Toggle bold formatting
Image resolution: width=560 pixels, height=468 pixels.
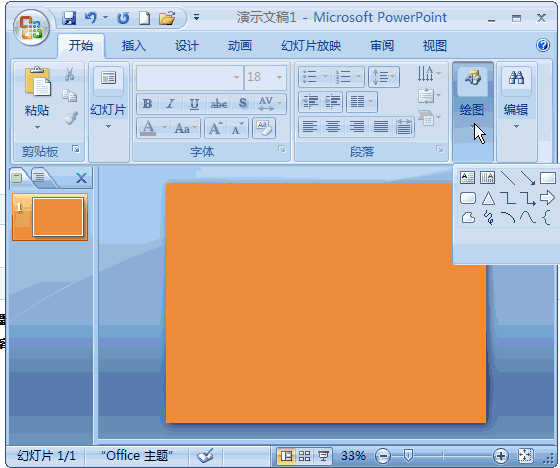(148, 104)
